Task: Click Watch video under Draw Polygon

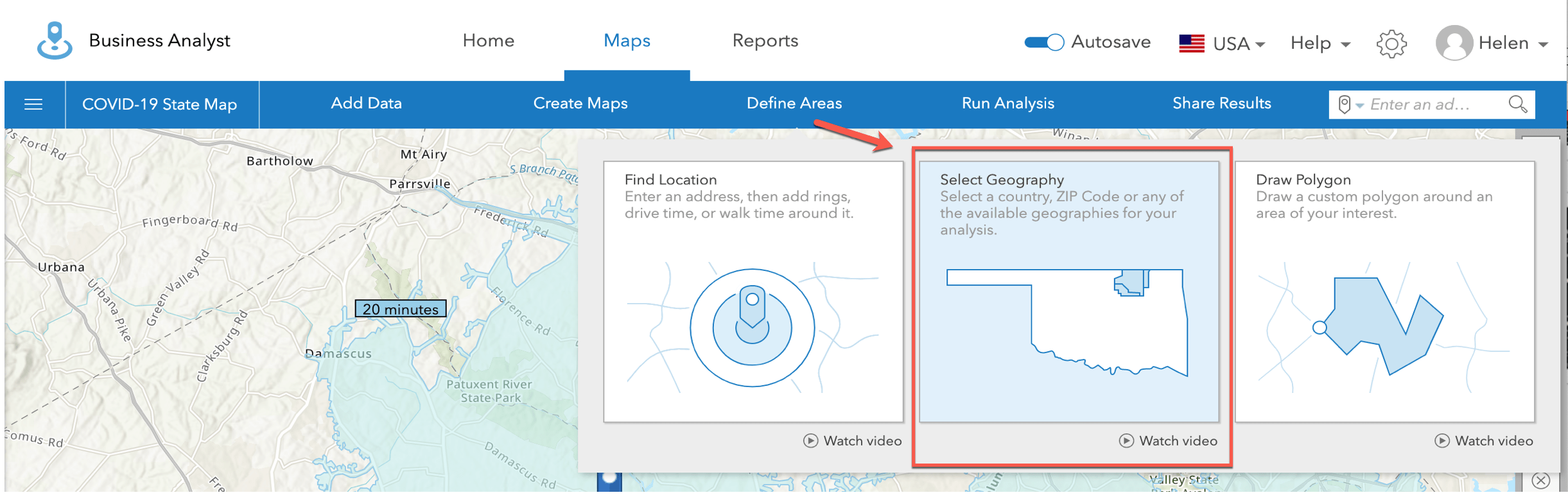Action: point(1494,440)
